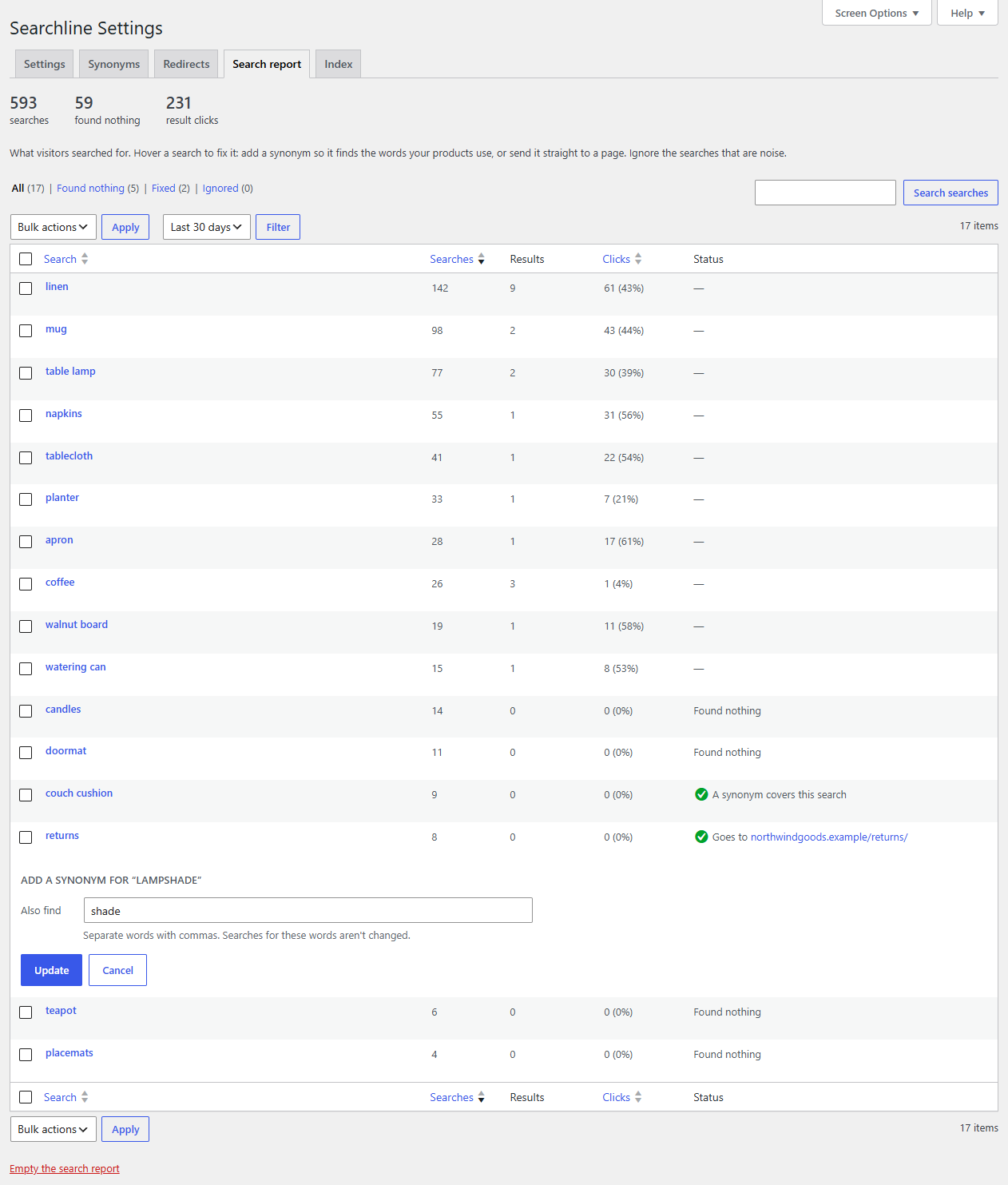The height and width of the screenshot is (1185, 1008).
Task: Focus the search searches text box
Action: 825,193
